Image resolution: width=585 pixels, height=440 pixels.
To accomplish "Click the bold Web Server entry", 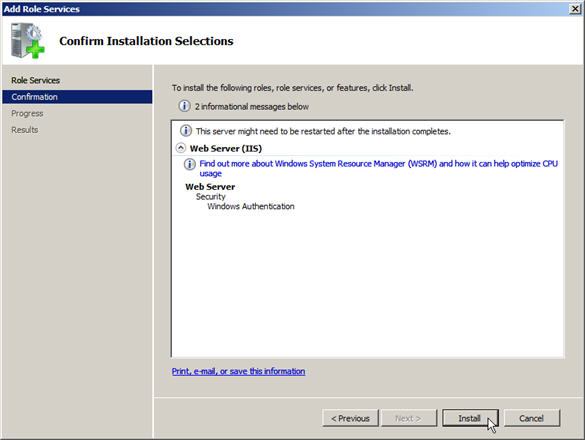I will click(210, 187).
